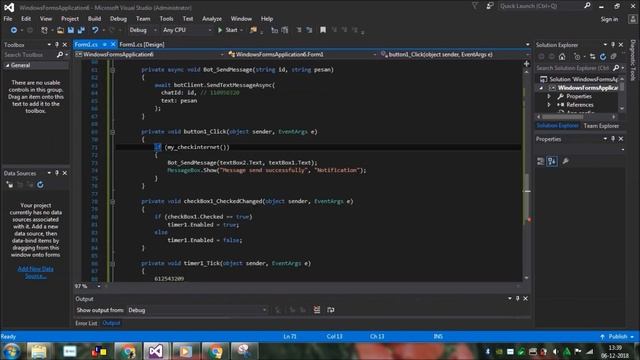This screenshot has height=360, width=640.
Task: Click the Save All toolbar icon
Action: point(81,30)
